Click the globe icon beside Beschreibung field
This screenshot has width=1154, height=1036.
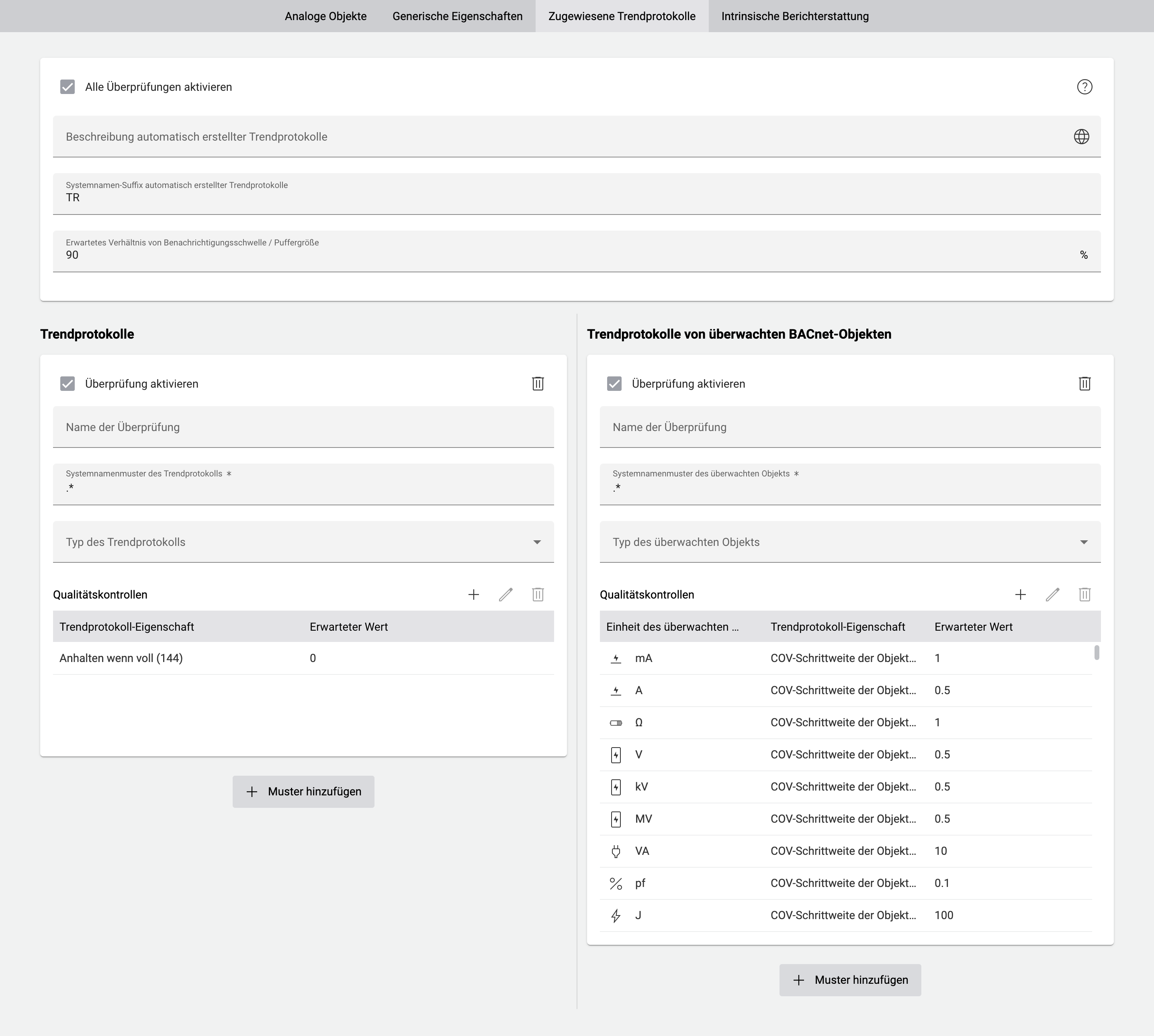coord(1081,136)
